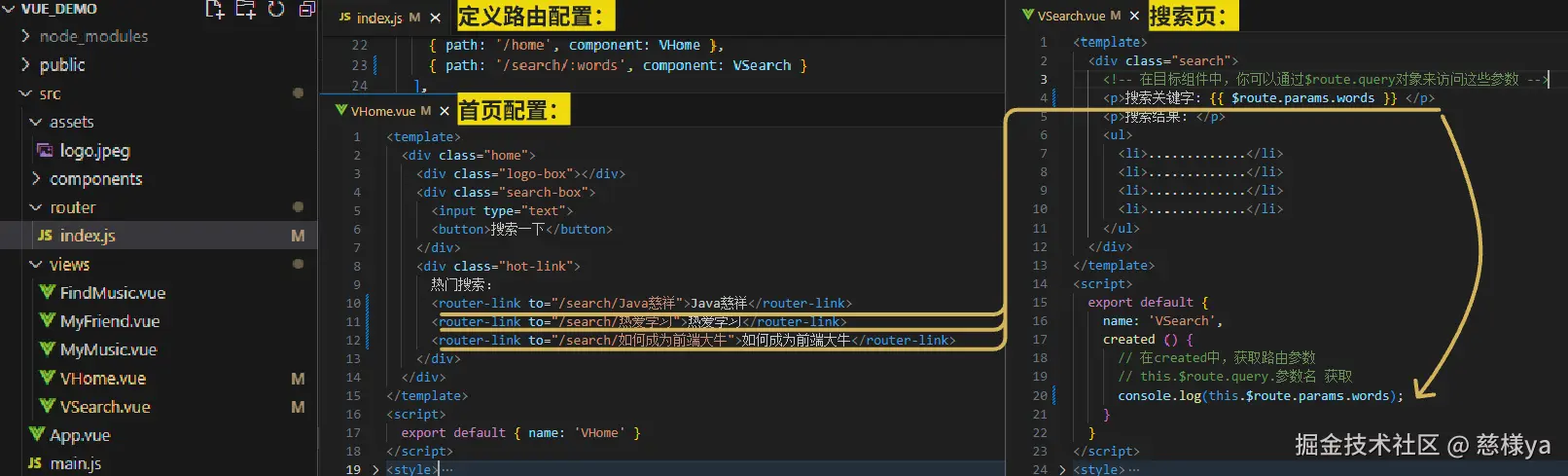This screenshot has width=1568, height=476.
Task: Click line number 23 in index.js editor
Action: (x=360, y=65)
